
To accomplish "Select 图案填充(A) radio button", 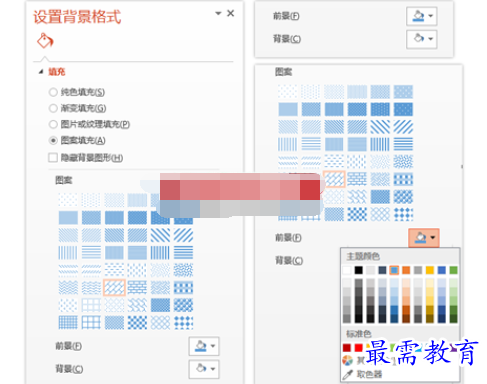I will (53, 140).
